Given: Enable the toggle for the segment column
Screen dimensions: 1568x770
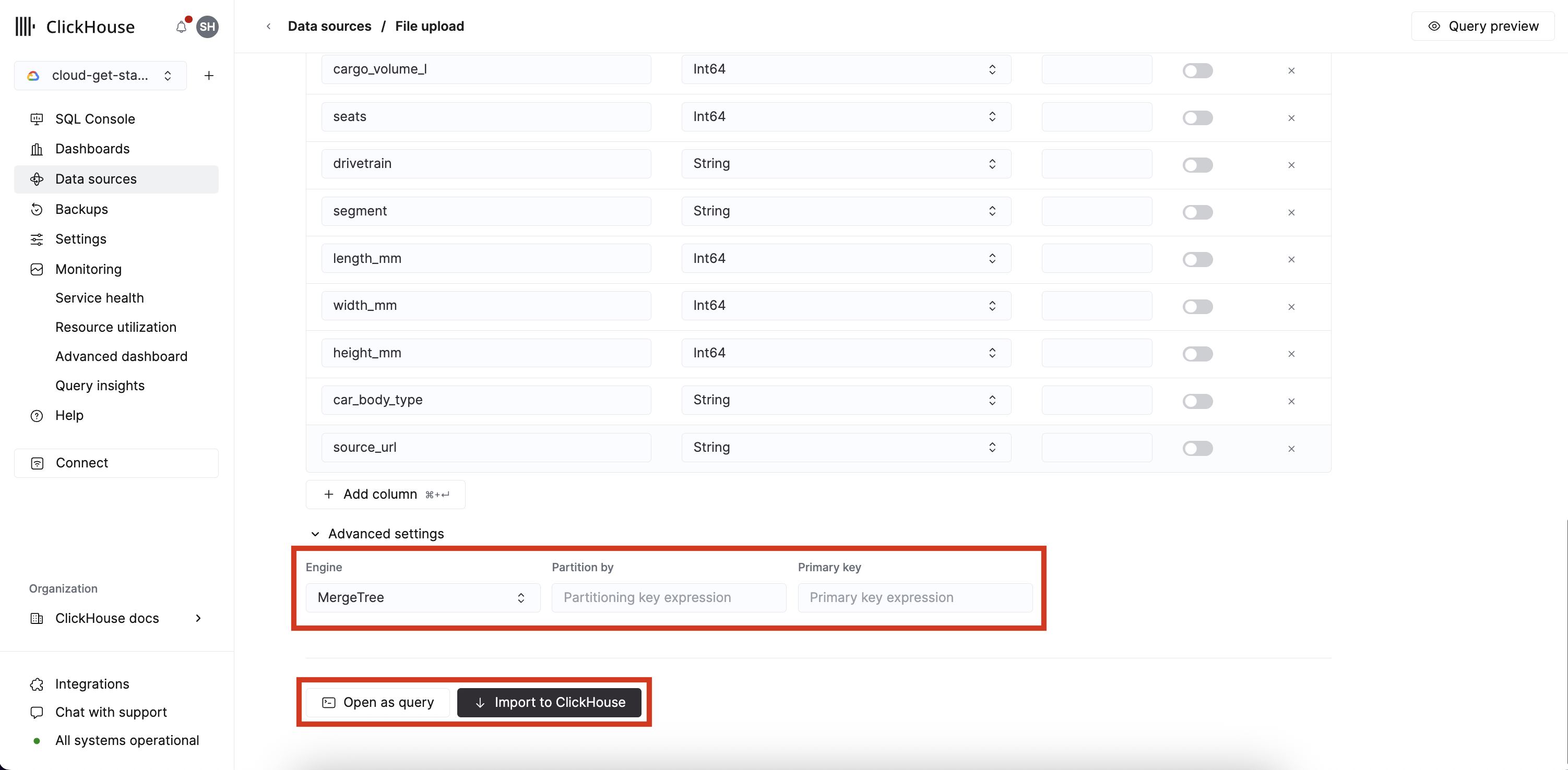Looking at the screenshot, I should click(1197, 212).
